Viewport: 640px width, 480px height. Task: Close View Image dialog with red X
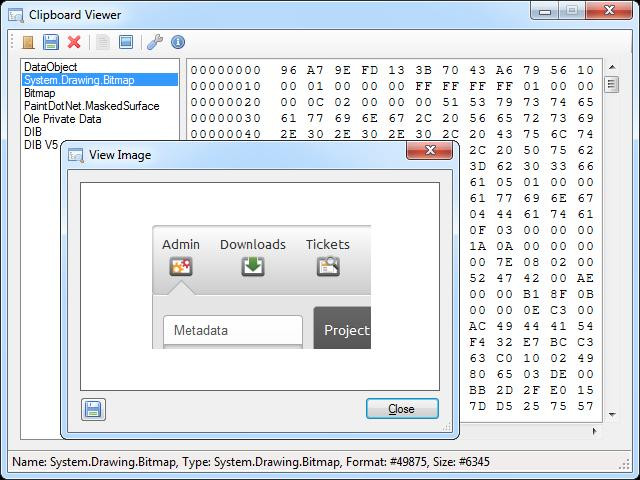(x=429, y=150)
